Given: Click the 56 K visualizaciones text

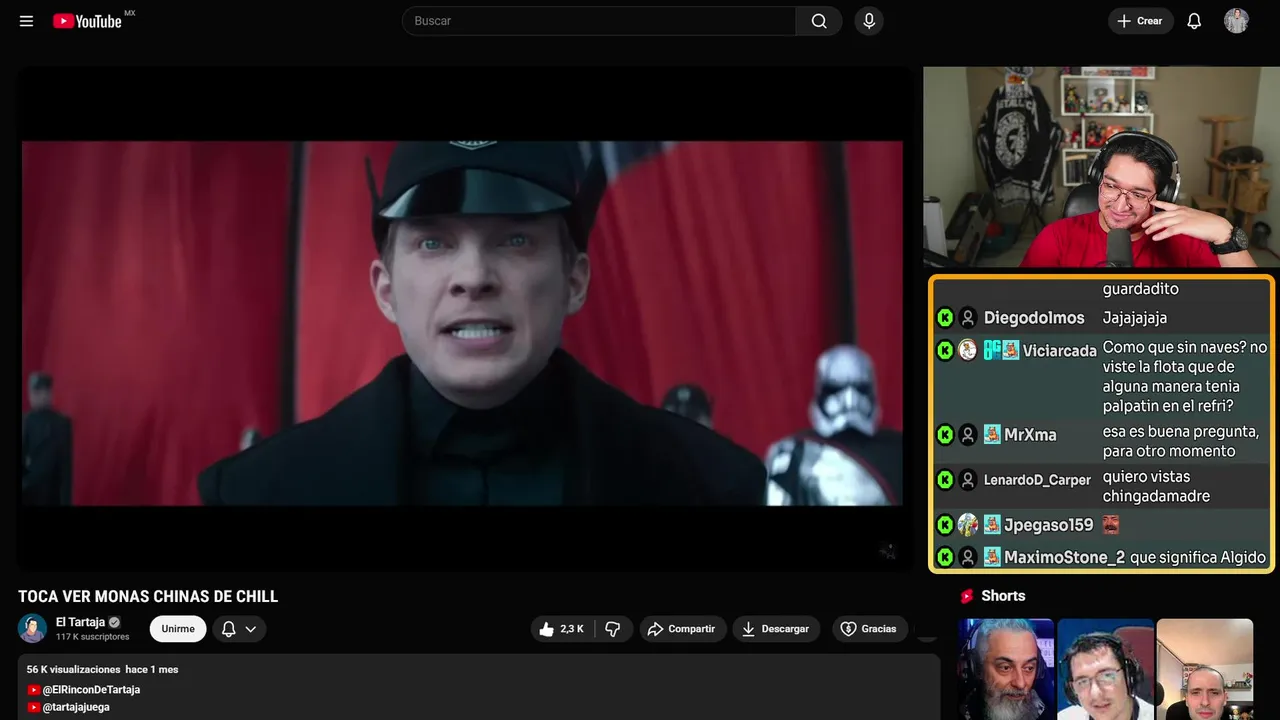Looking at the screenshot, I should [x=74, y=669].
